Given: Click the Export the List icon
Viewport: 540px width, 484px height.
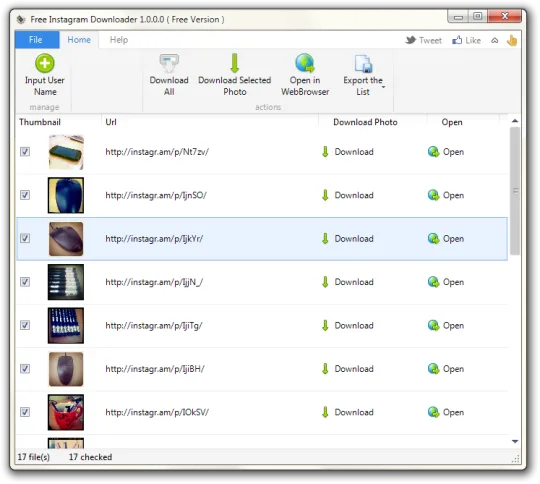Looking at the screenshot, I should (x=363, y=63).
